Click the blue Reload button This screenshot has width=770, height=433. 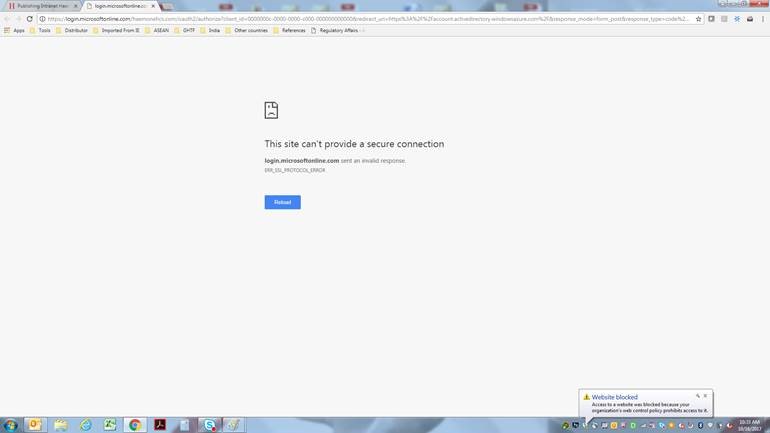point(282,202)
